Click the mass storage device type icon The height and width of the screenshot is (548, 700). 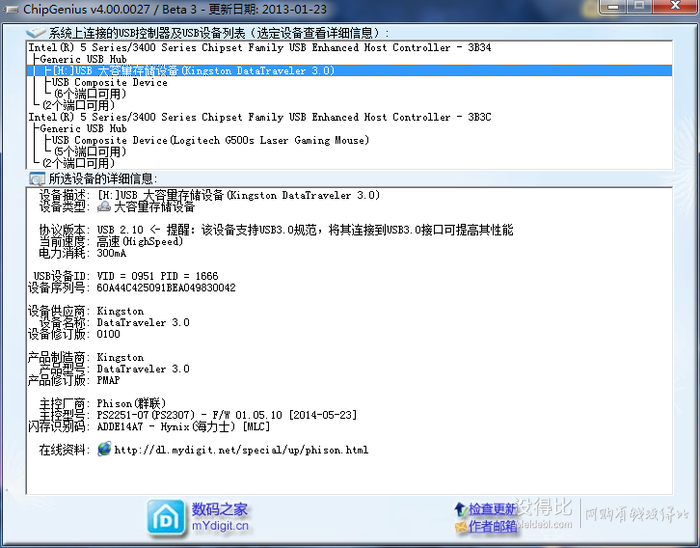click(x=104, y=207)
